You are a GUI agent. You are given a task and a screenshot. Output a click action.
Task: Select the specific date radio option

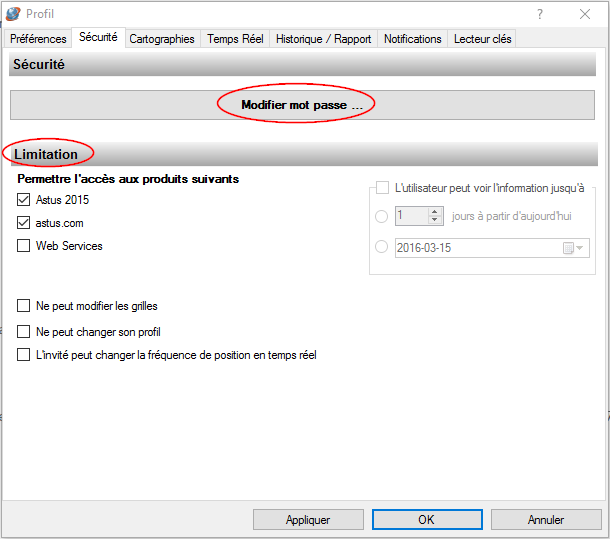point(381,248)
